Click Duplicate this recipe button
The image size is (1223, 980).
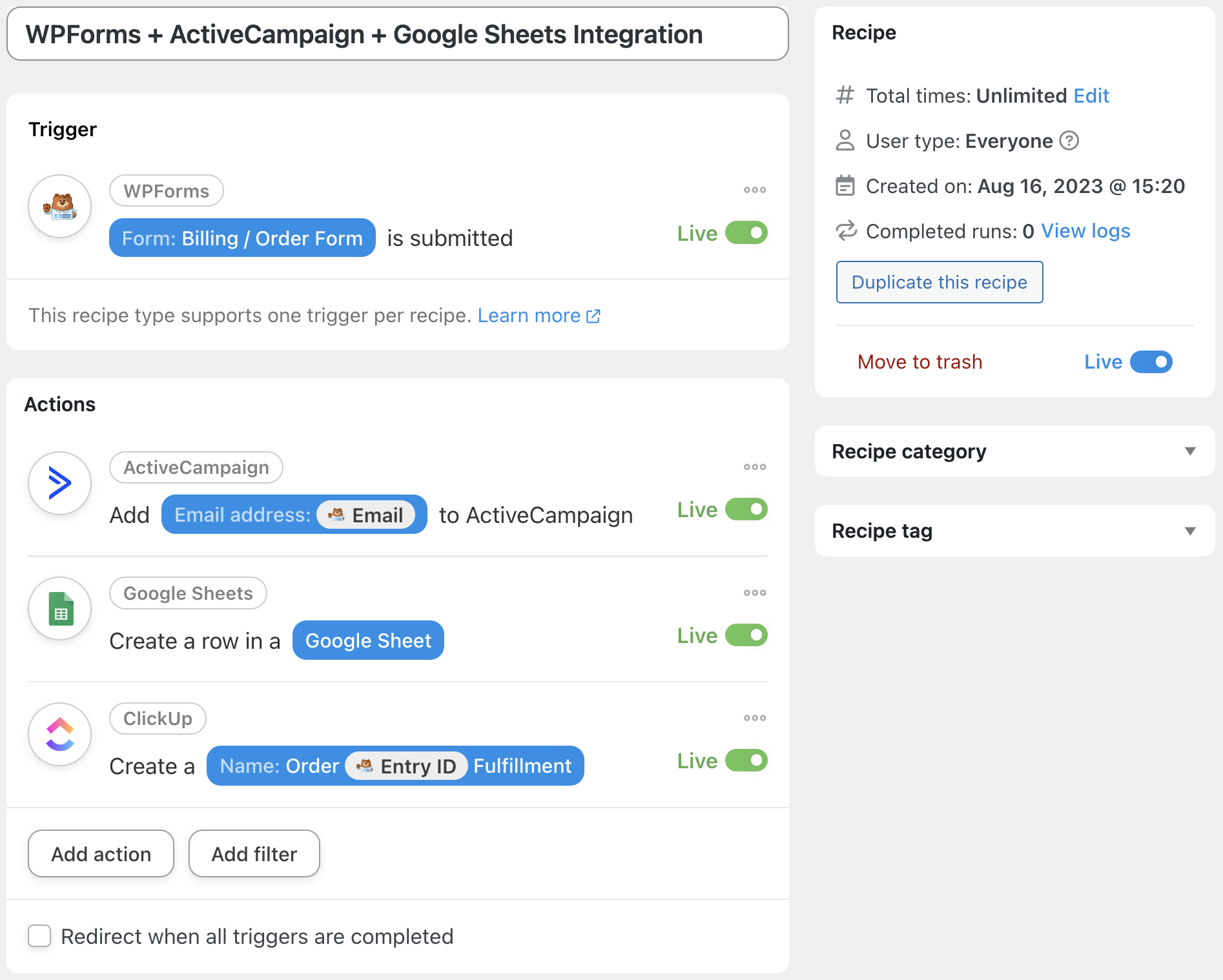coord(940,282)
